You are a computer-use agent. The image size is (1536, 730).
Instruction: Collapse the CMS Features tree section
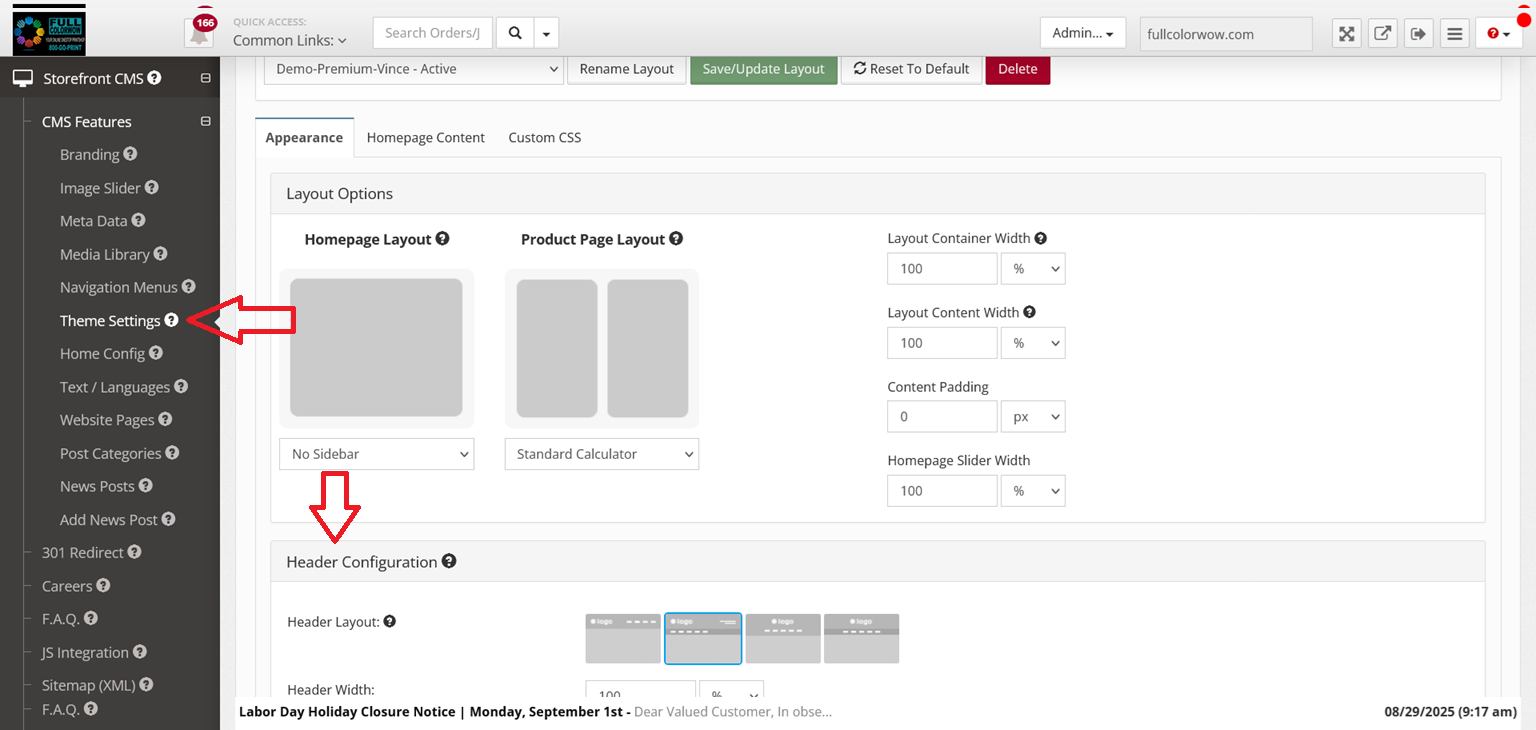coord(205,122)
